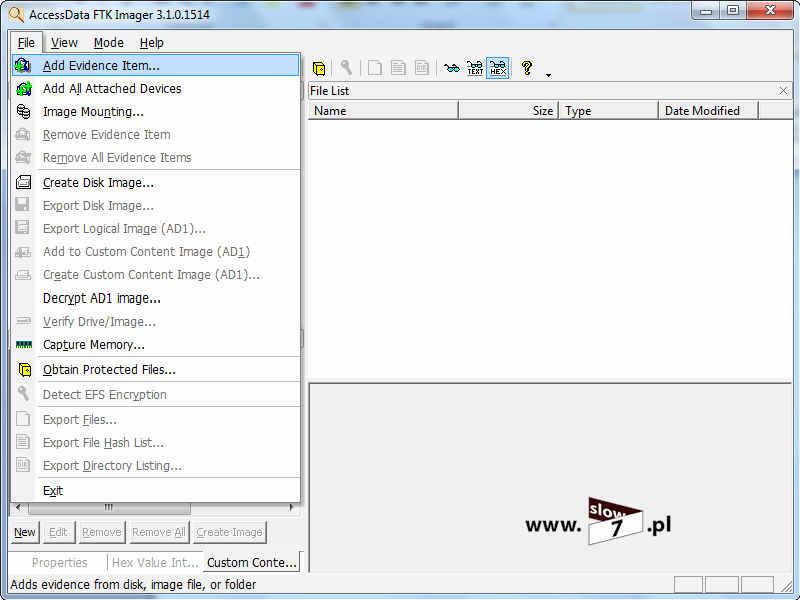Click the Remove Evidence Item menu icon
Viewport: 800px width, 600px height.
point(23,135)
